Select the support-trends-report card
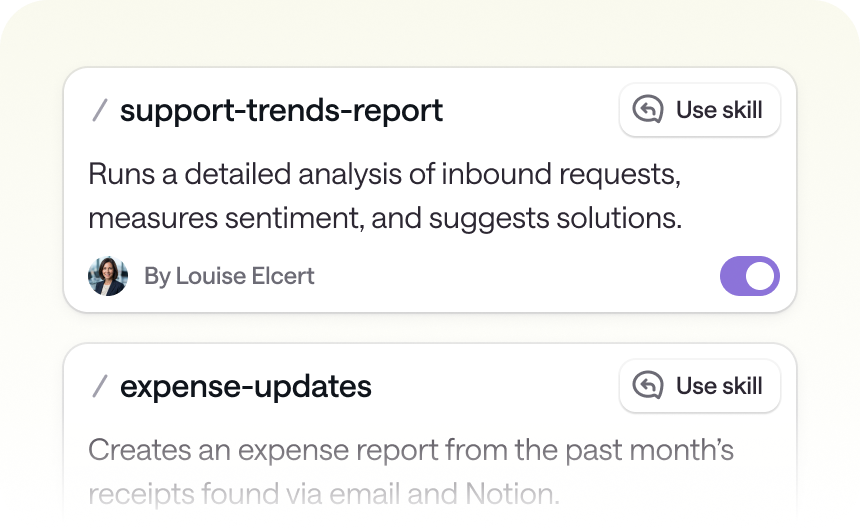The height and width of the screenshot is (530, 860). pos(430,190)
